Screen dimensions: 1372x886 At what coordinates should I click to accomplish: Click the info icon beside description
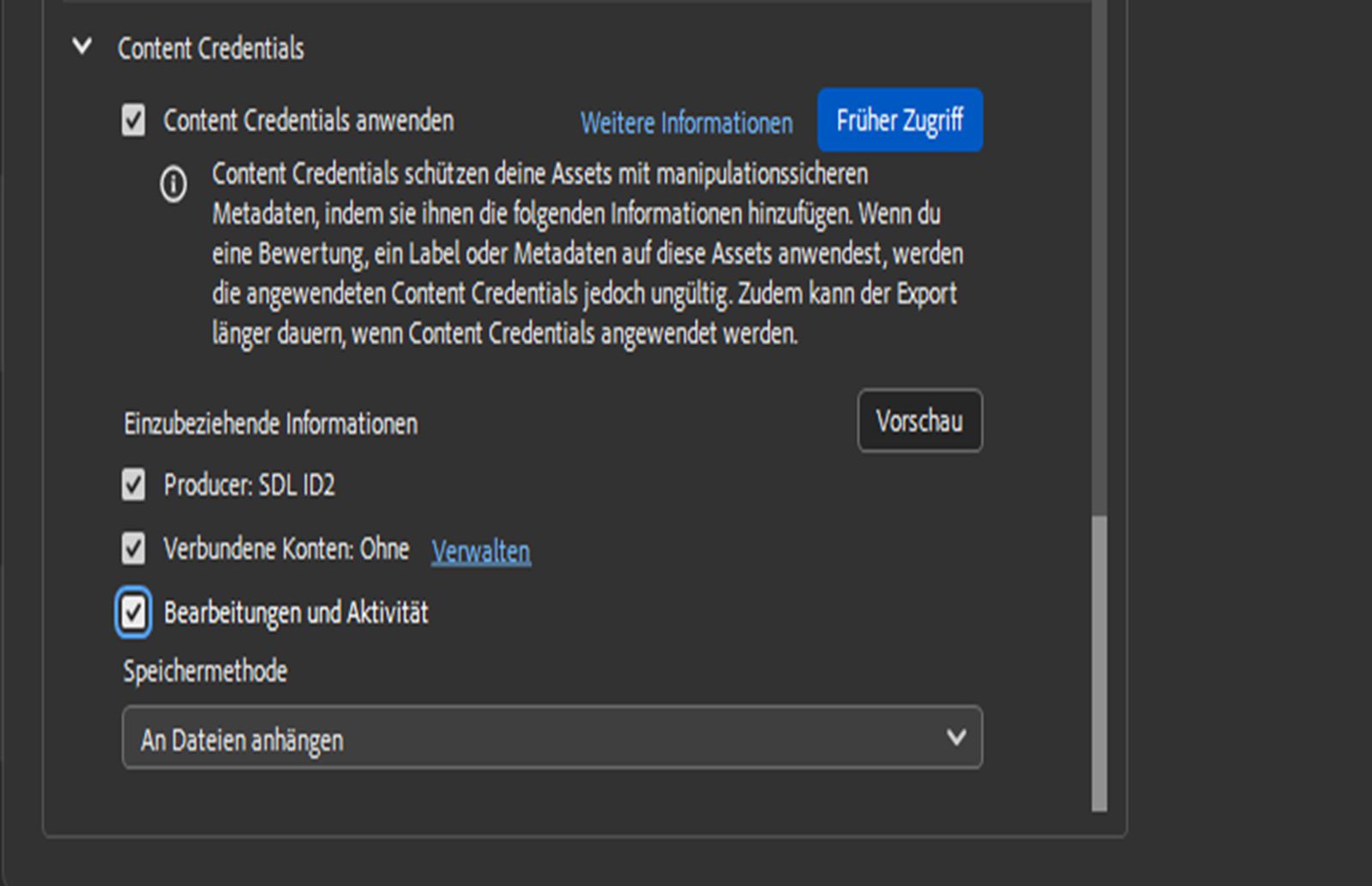coord(173,184)
